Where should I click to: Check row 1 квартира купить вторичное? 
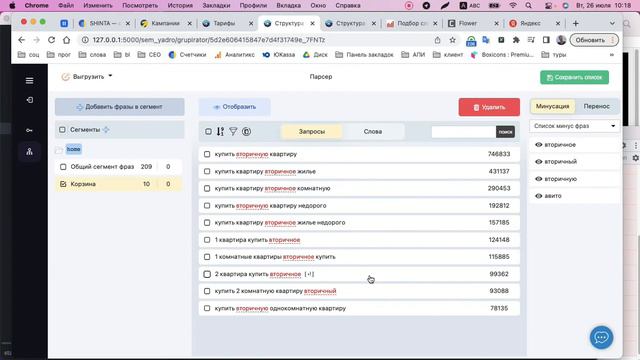[x=207, y=240]
